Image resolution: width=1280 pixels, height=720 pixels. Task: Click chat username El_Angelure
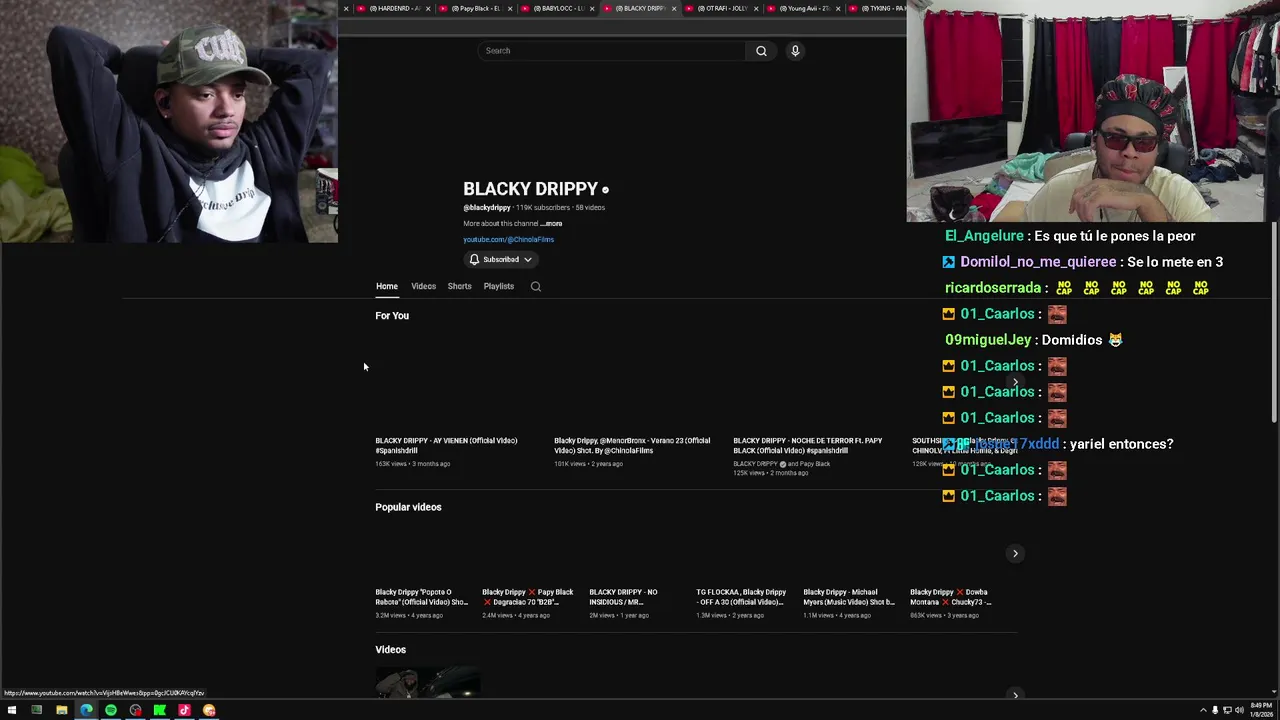984,236
